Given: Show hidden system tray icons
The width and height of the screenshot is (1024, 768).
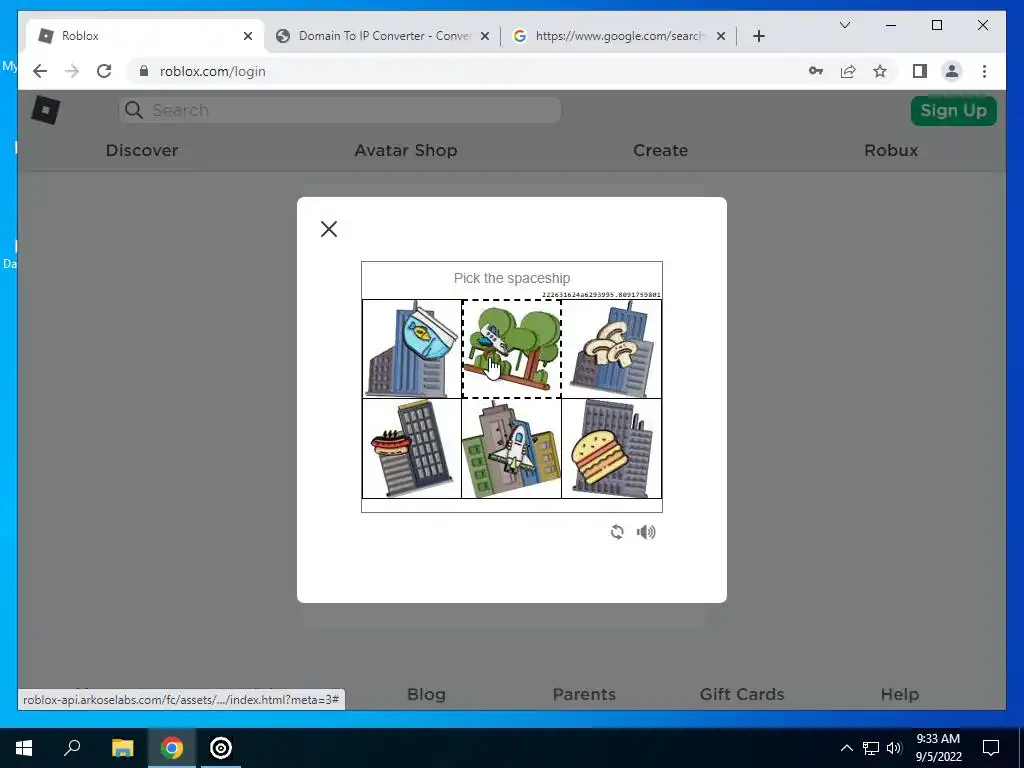Looking at the screenshot, I should click(x=846, y=748).
